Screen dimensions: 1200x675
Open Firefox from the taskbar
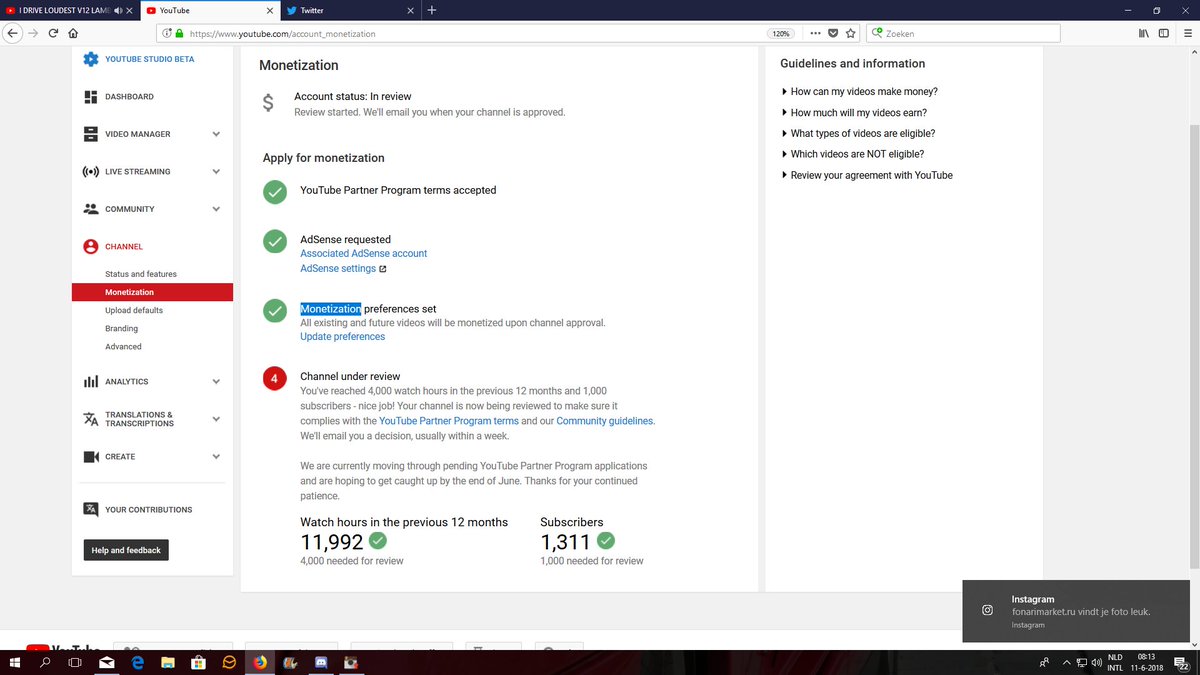[x=260, y=662]
